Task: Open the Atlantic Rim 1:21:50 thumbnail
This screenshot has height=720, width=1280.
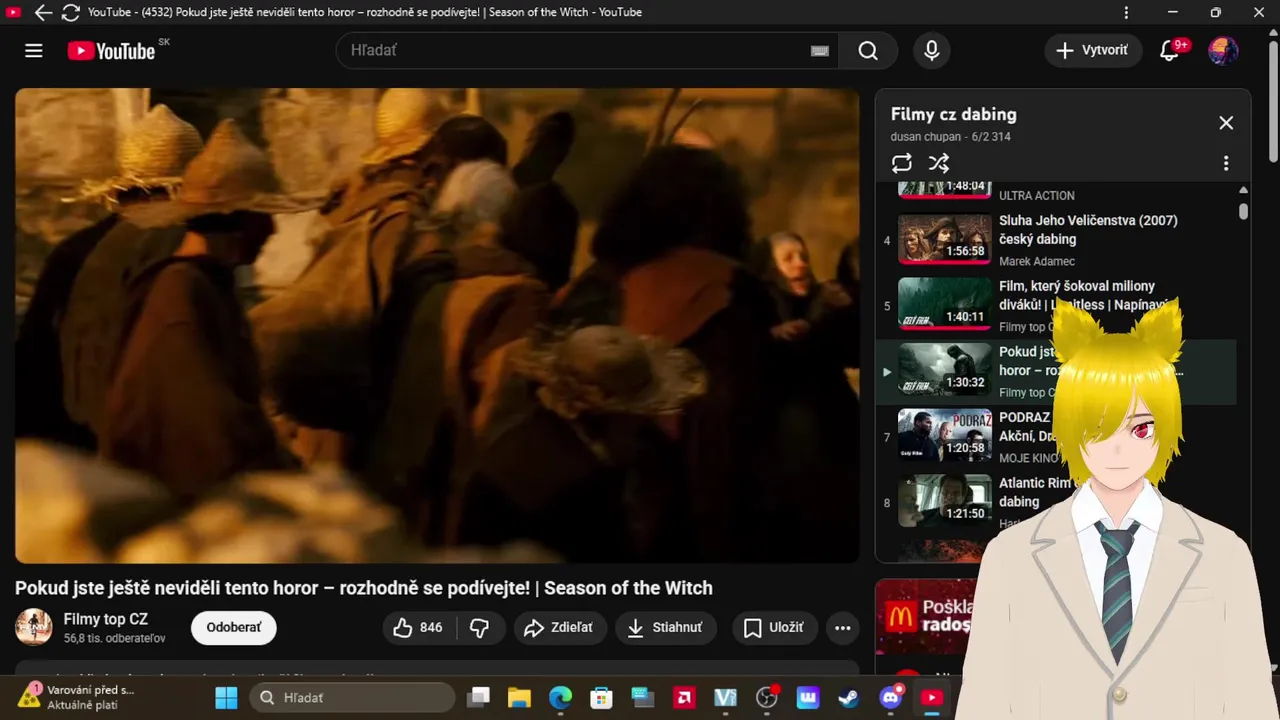Action: tap(945, 501)
